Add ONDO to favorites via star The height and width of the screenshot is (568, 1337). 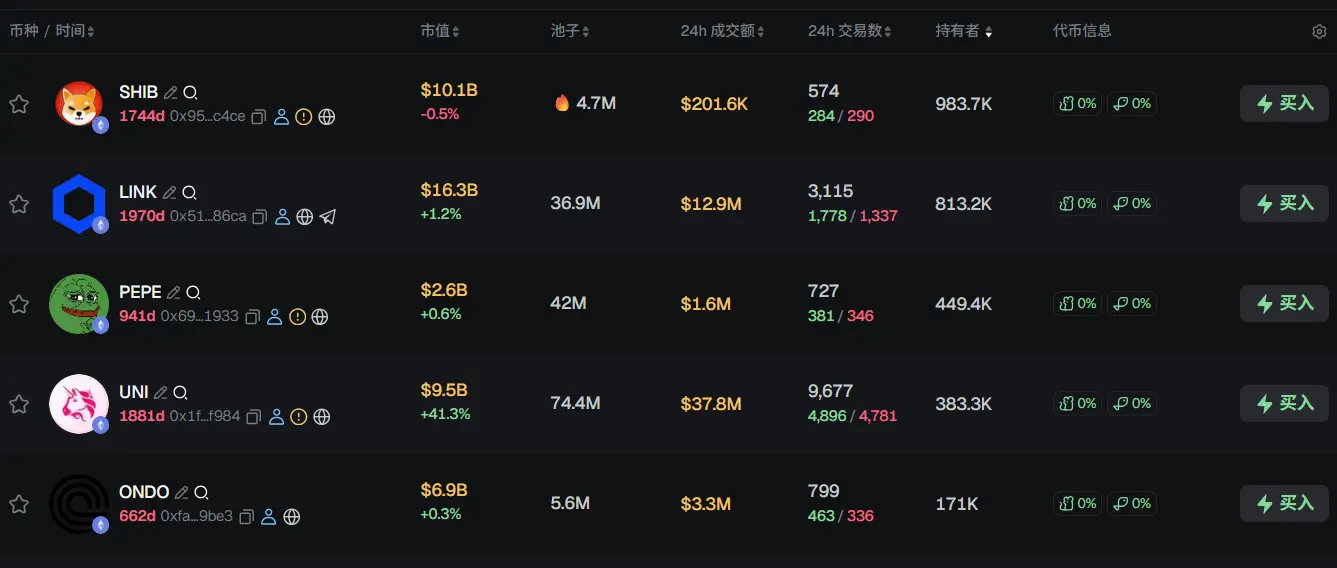tap(19, 504)
